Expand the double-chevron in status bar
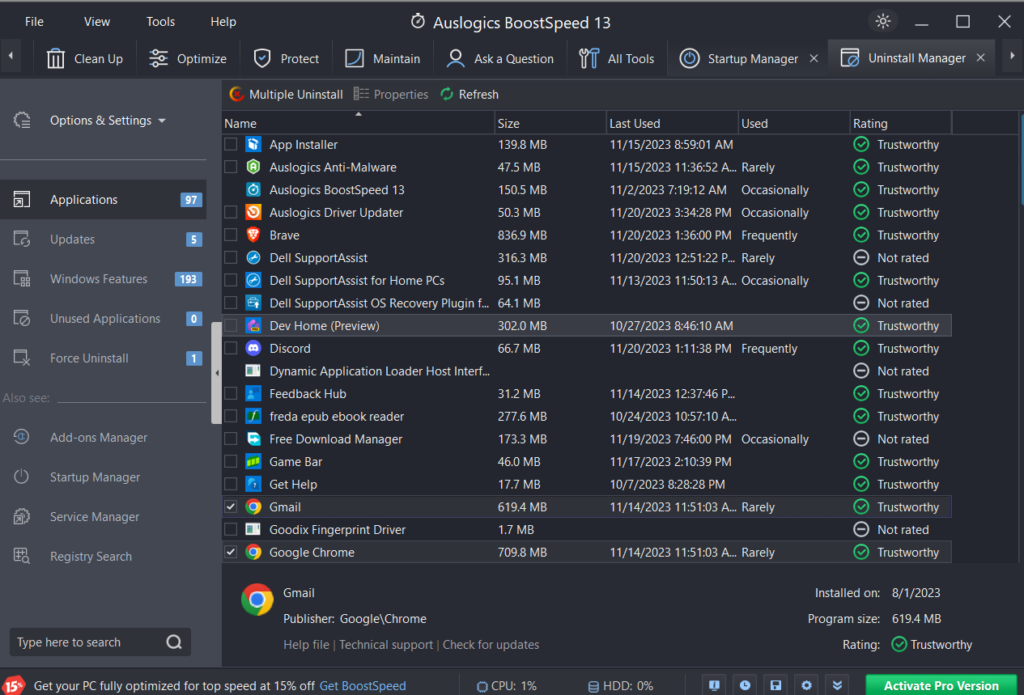The height and width of the screenshot is (695, 1024). [x=838, y=685]
